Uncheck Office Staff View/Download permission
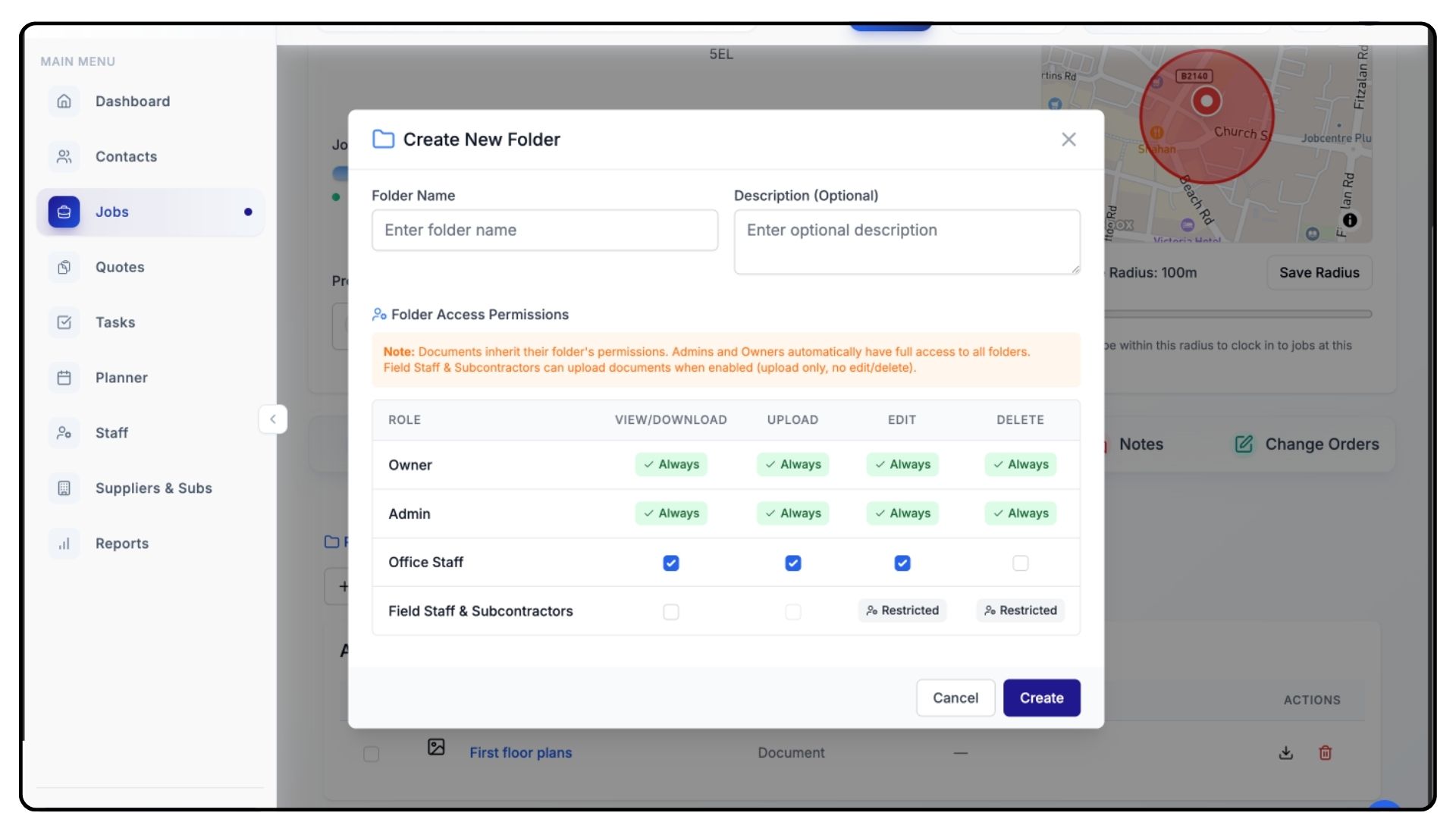Screen dimensions: 1456x819 (x=671, y=563)
